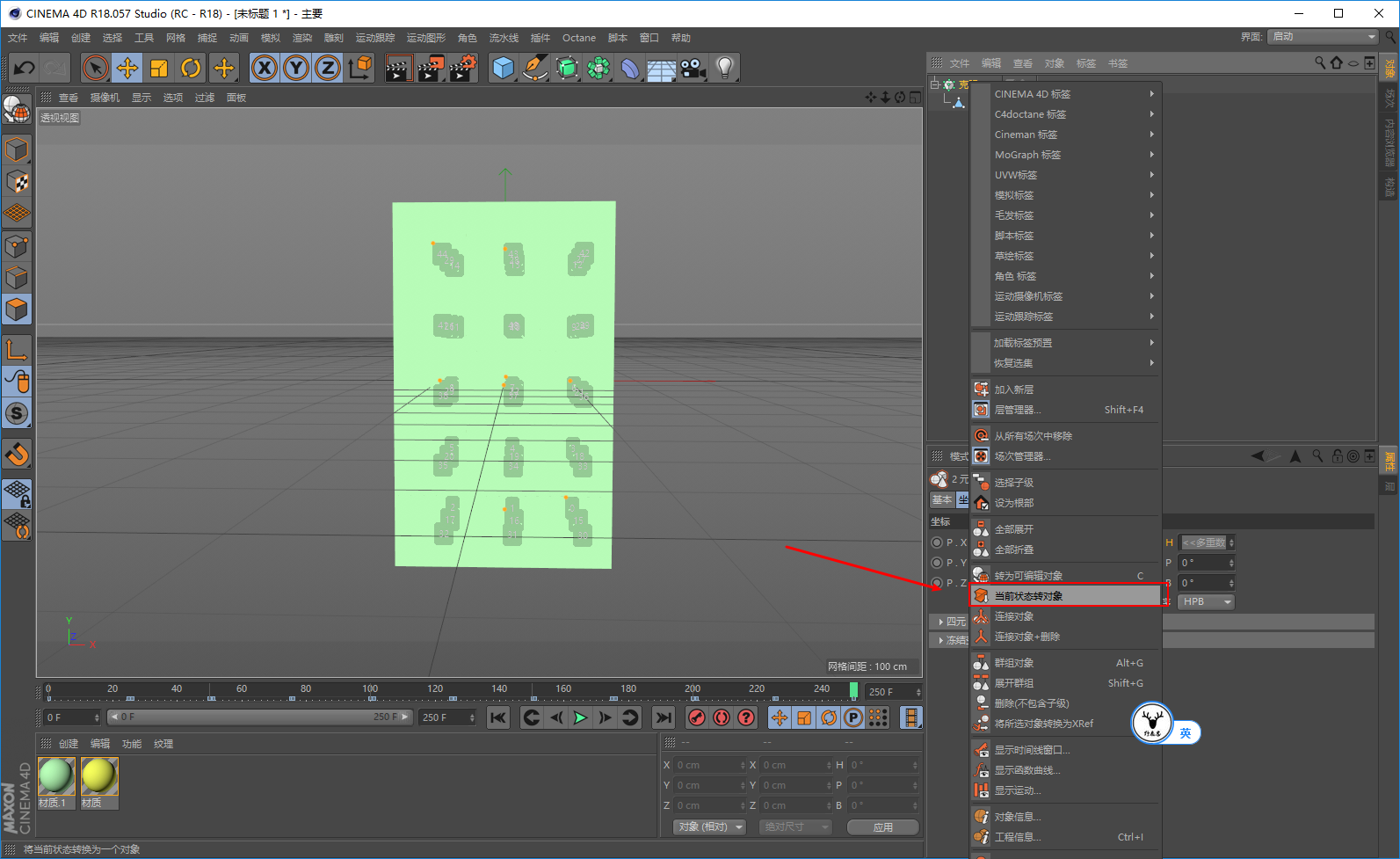Image resolution: width=1400 pixels, height=859 pixels.
Task: Toggle P . Y animation radio dot
Action: click(937, 563)
